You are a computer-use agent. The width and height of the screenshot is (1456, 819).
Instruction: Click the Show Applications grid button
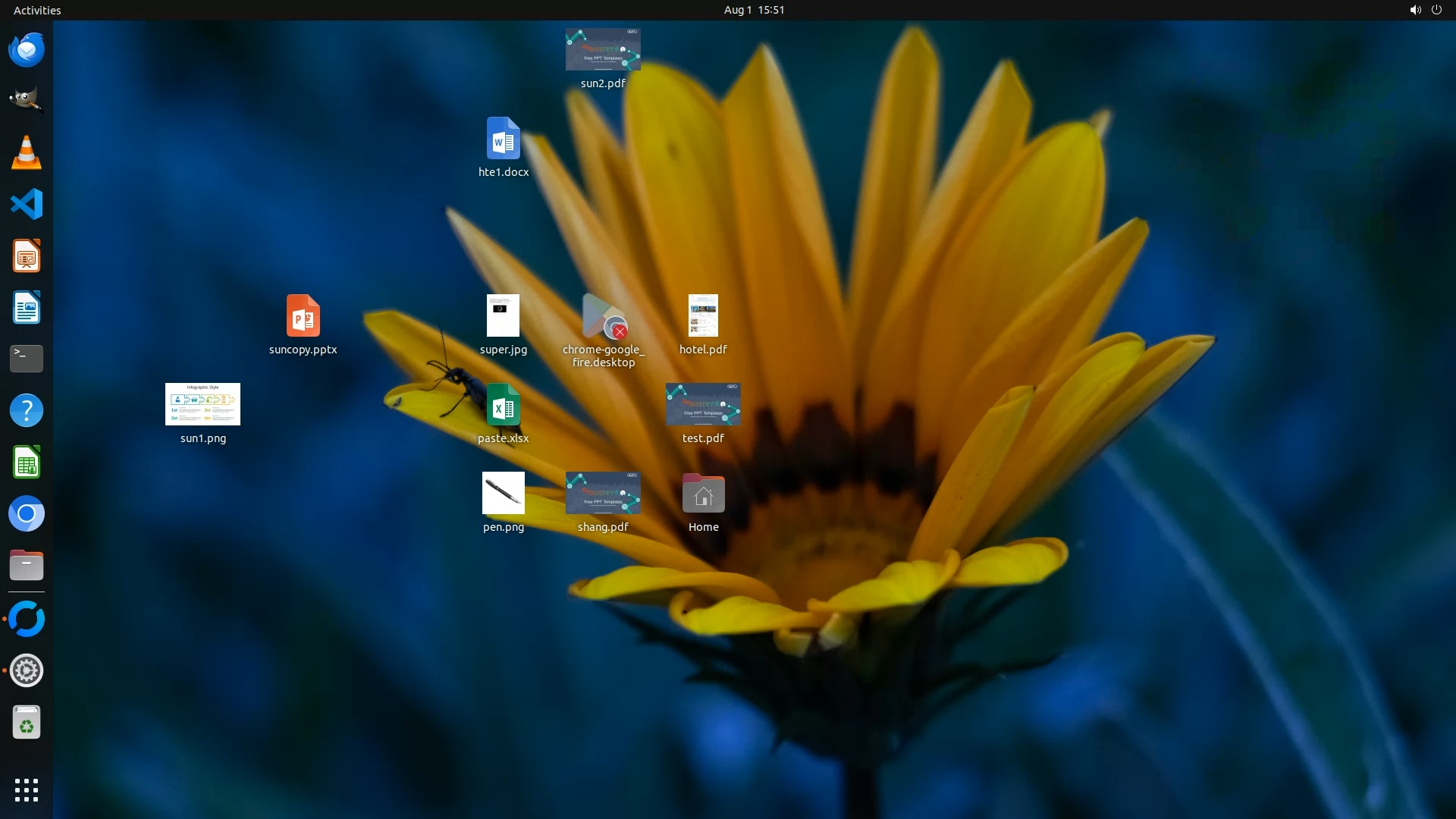(x=27, y=790)
